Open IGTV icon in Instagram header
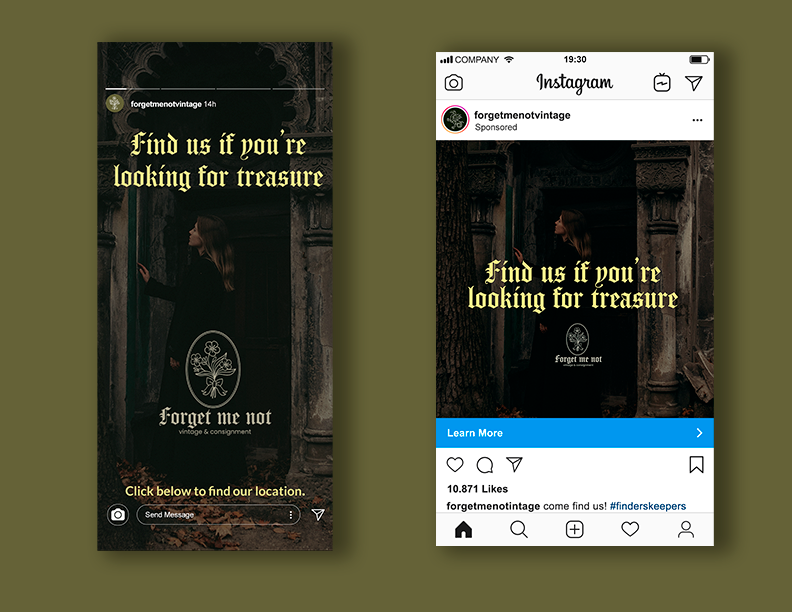 (x=662, y=83)
